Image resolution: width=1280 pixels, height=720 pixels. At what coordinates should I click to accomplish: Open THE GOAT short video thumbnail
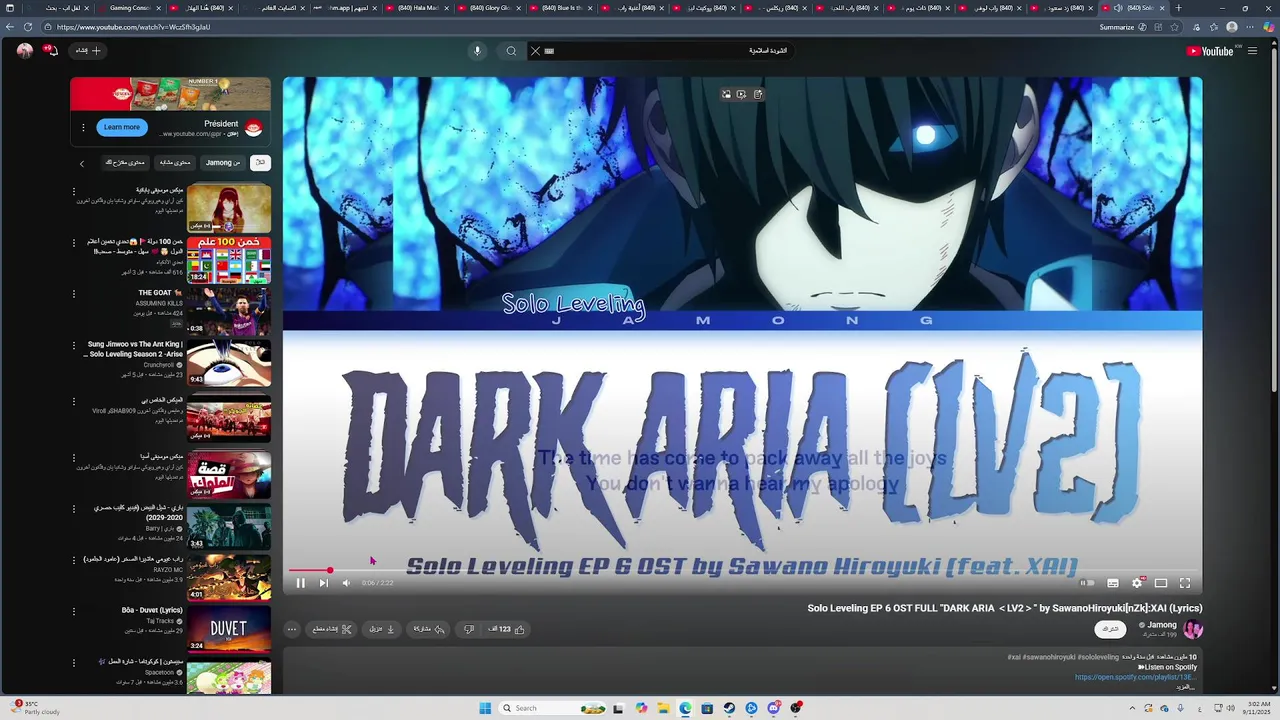[x=229, y=311]
